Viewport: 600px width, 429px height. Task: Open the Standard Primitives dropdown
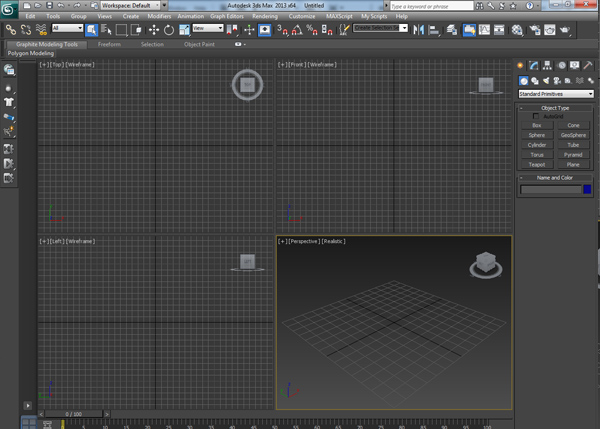556,94
